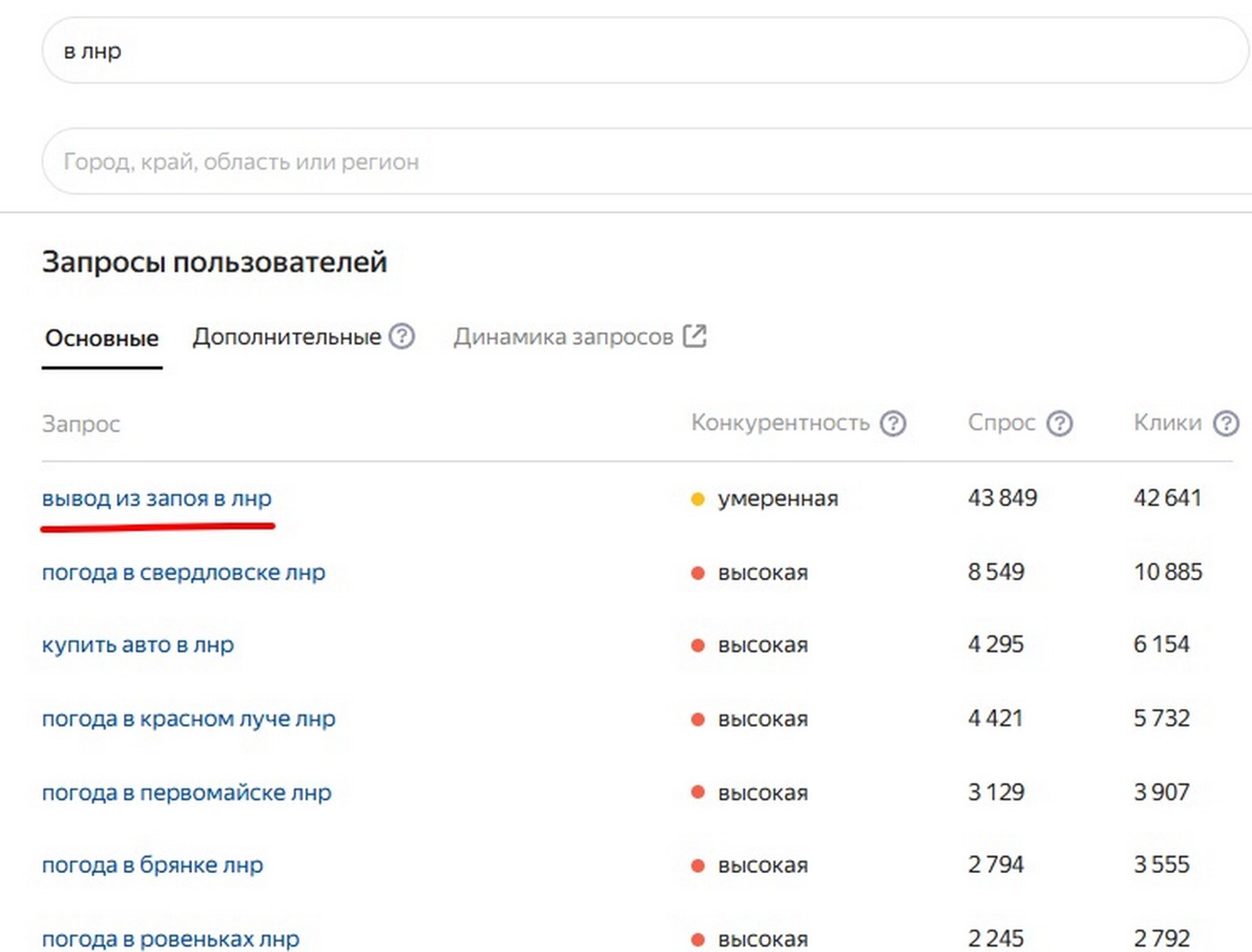The width and height of the screenshot is (1252, 952).
Task: Click help icon next to Конкурентность column
Action: [x=892, y=424]
